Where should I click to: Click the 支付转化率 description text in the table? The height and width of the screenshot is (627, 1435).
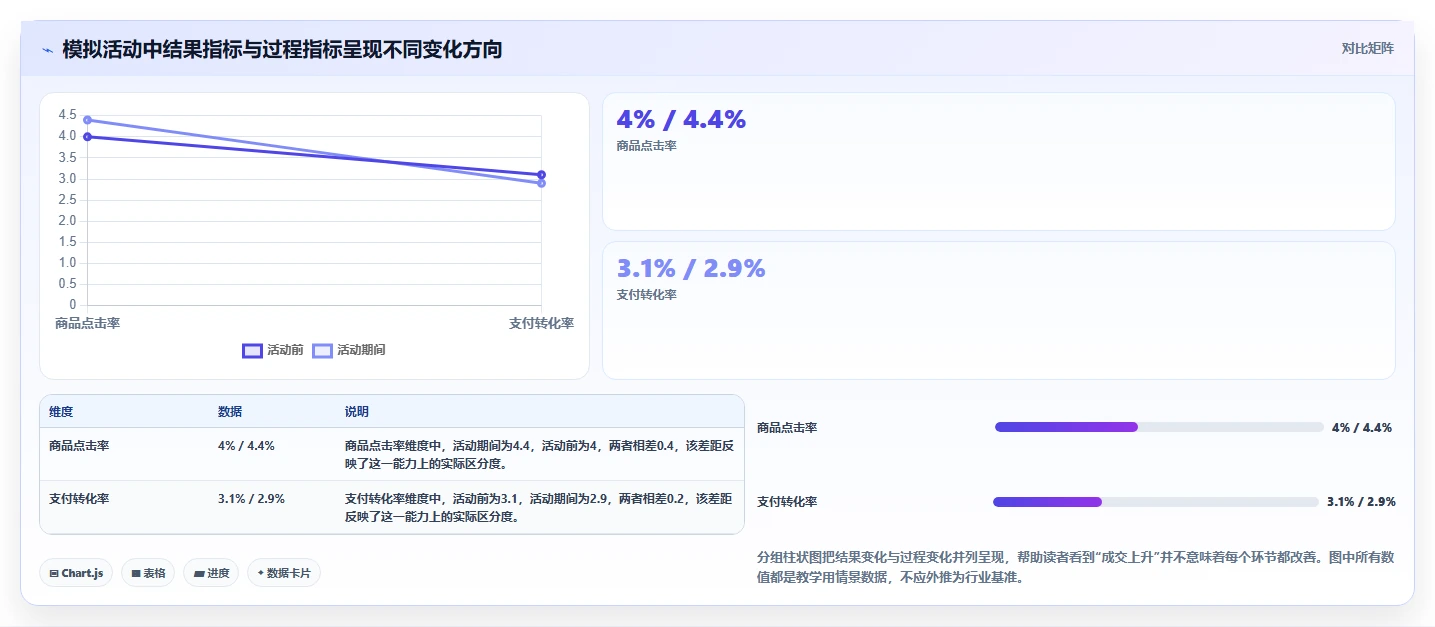[539, 507]
